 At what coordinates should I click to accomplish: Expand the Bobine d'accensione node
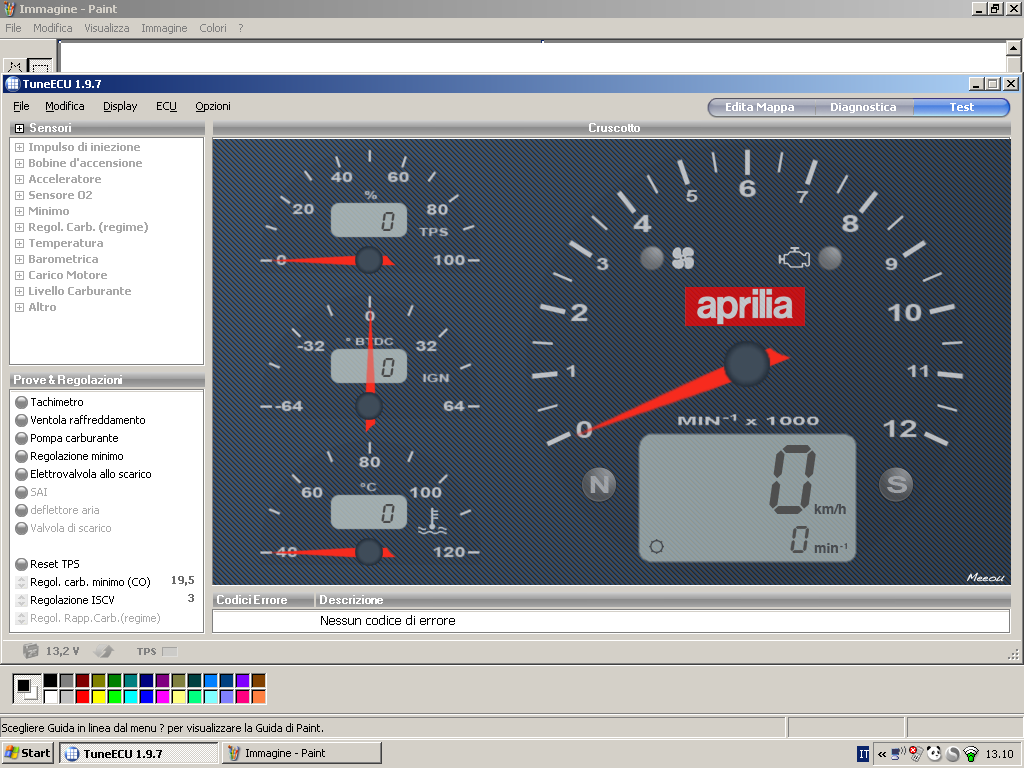pos(20,163)
